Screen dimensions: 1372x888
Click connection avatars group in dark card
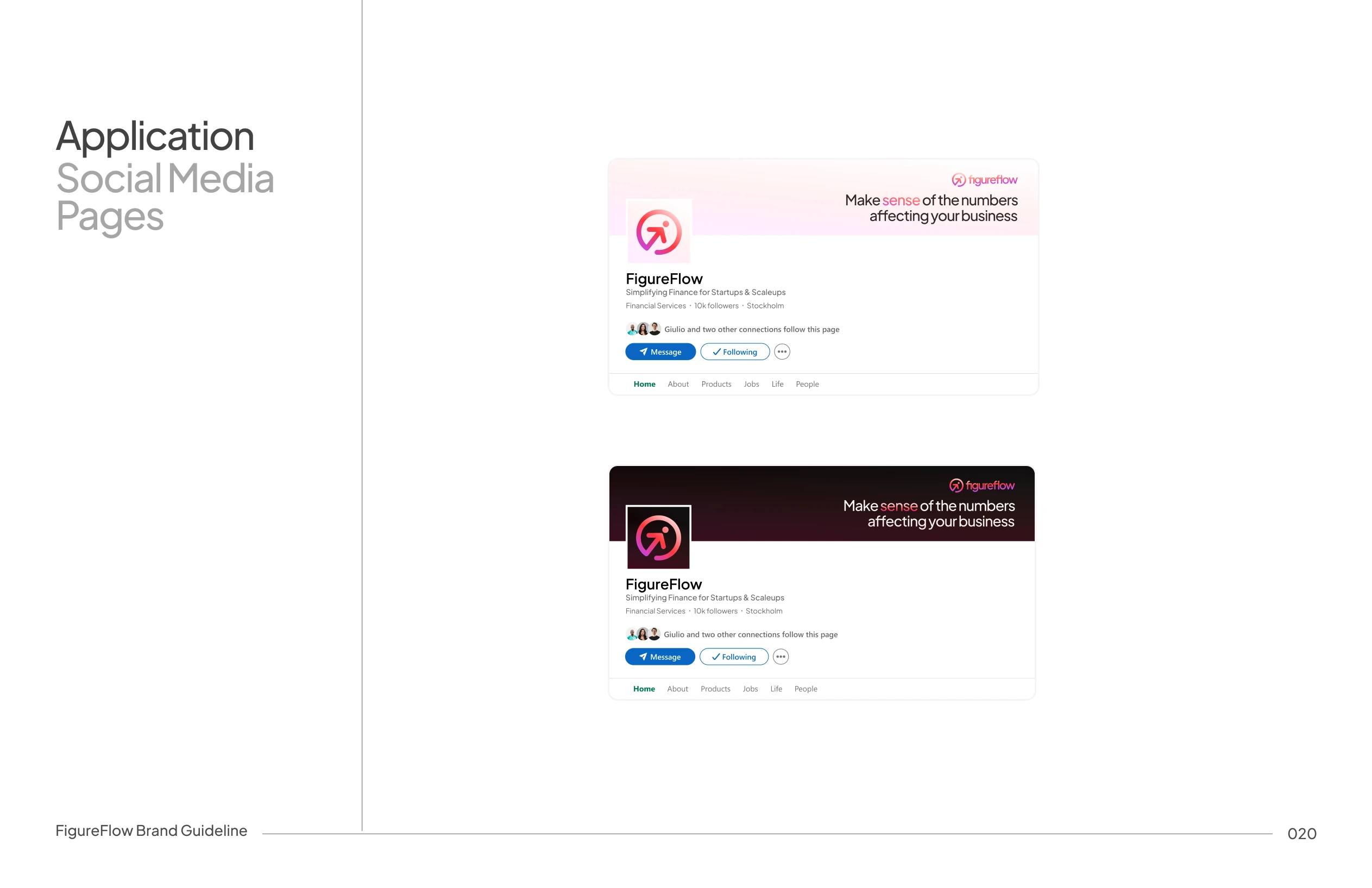pyautogui.click(x=643, y=634)
